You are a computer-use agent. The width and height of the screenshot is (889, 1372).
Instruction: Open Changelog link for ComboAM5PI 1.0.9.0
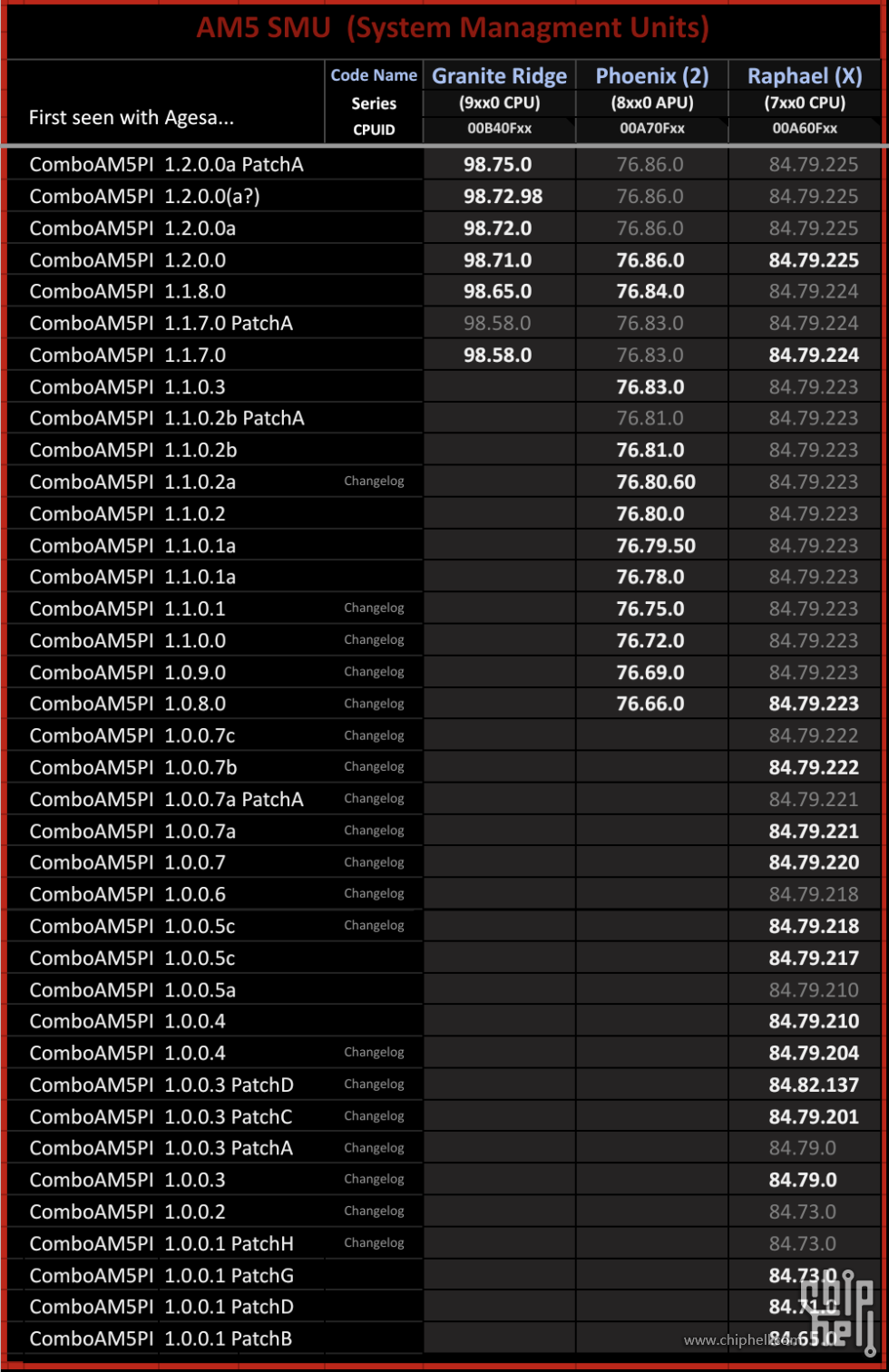point(374,672)
